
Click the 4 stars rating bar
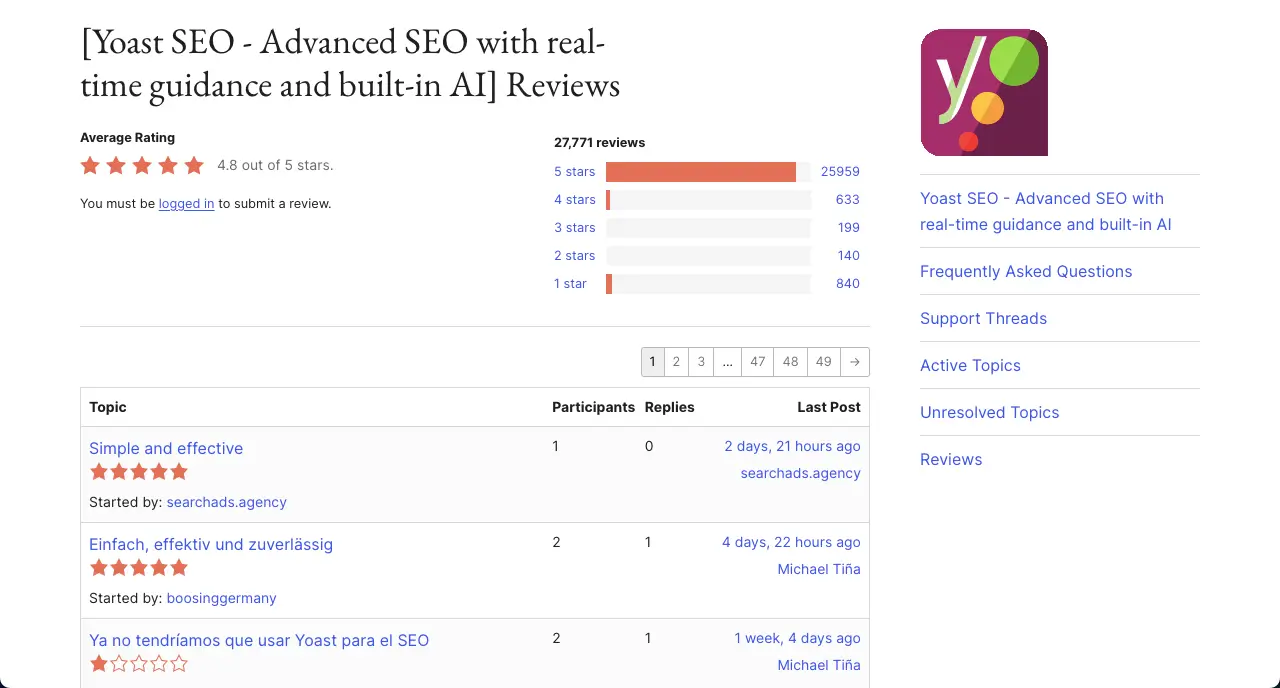[x=708, y=199]
